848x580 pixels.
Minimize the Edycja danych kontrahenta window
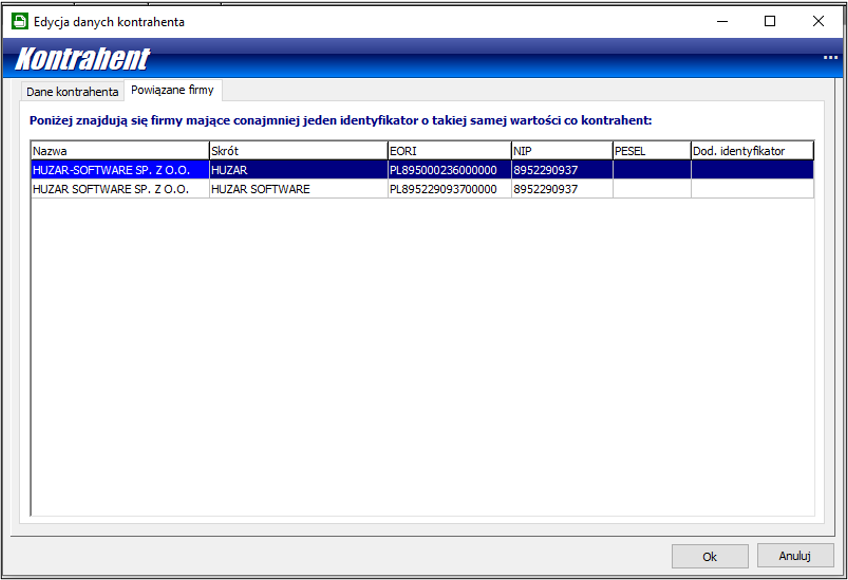pos(722,21)
